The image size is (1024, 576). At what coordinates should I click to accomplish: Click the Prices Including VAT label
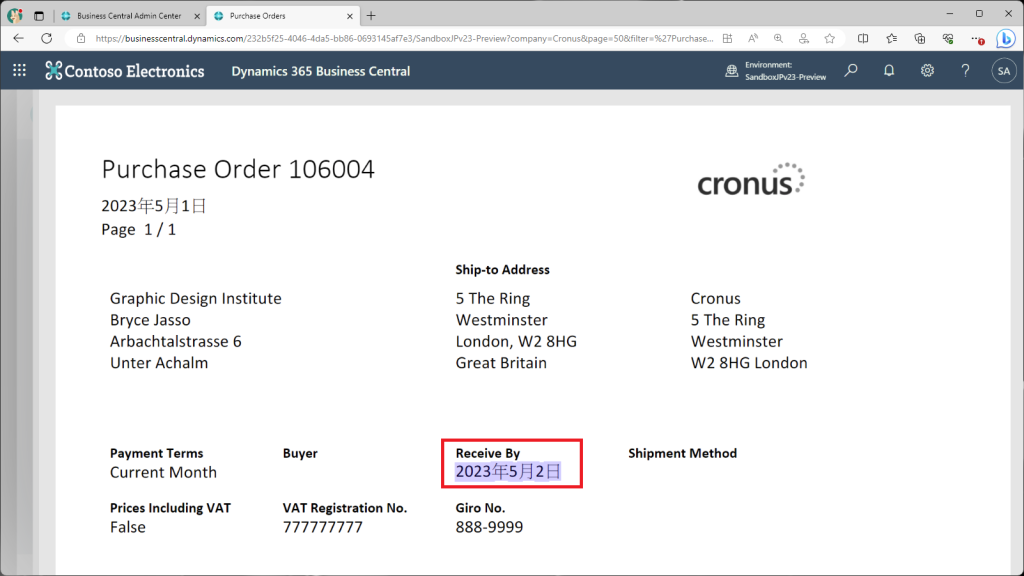tap(170, 508)
